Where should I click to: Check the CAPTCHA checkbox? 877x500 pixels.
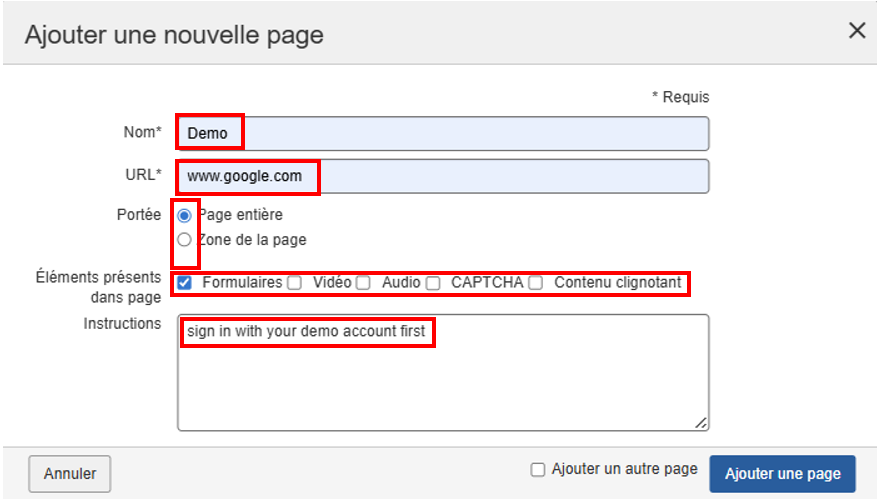pos(433,283)
